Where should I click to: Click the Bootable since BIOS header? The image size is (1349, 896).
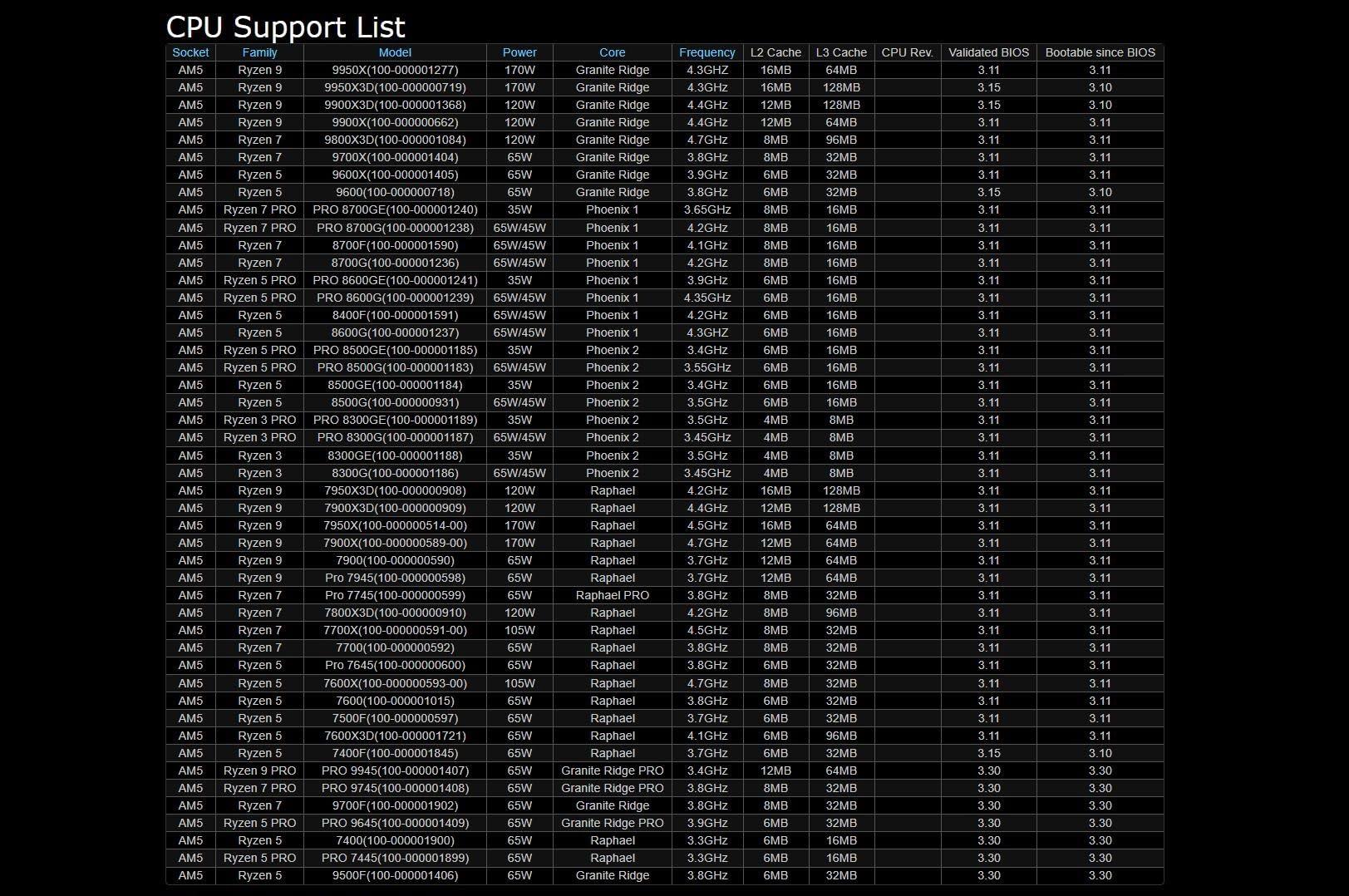pyautogui.click(x=1100, y=52)
